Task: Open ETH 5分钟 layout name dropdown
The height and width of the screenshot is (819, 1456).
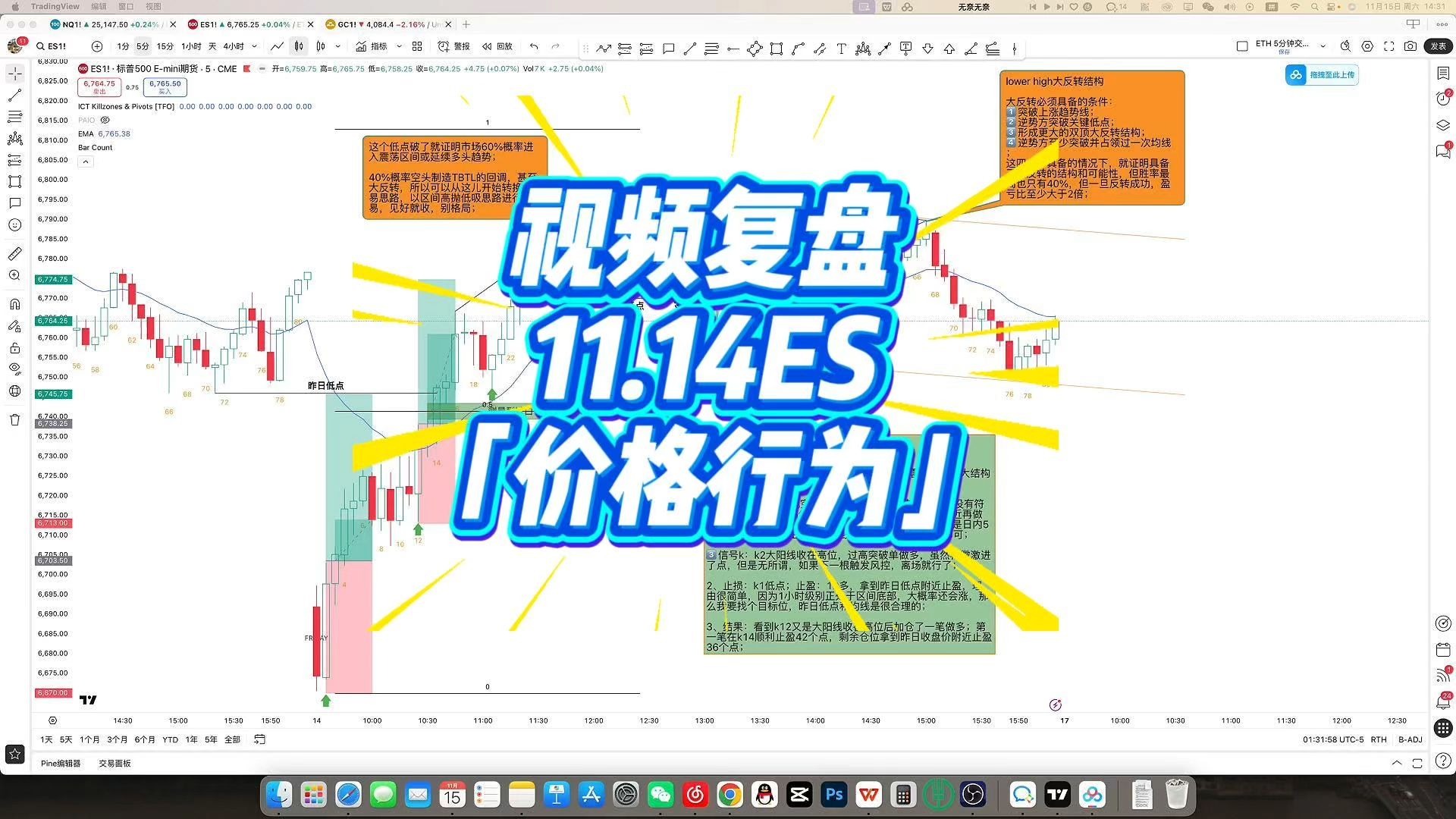Action: click(1323, 47)
